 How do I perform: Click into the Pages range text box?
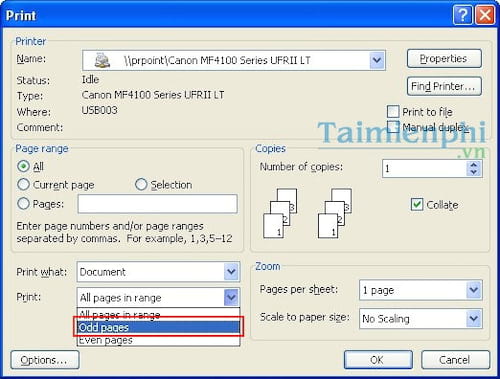point(158,204)
